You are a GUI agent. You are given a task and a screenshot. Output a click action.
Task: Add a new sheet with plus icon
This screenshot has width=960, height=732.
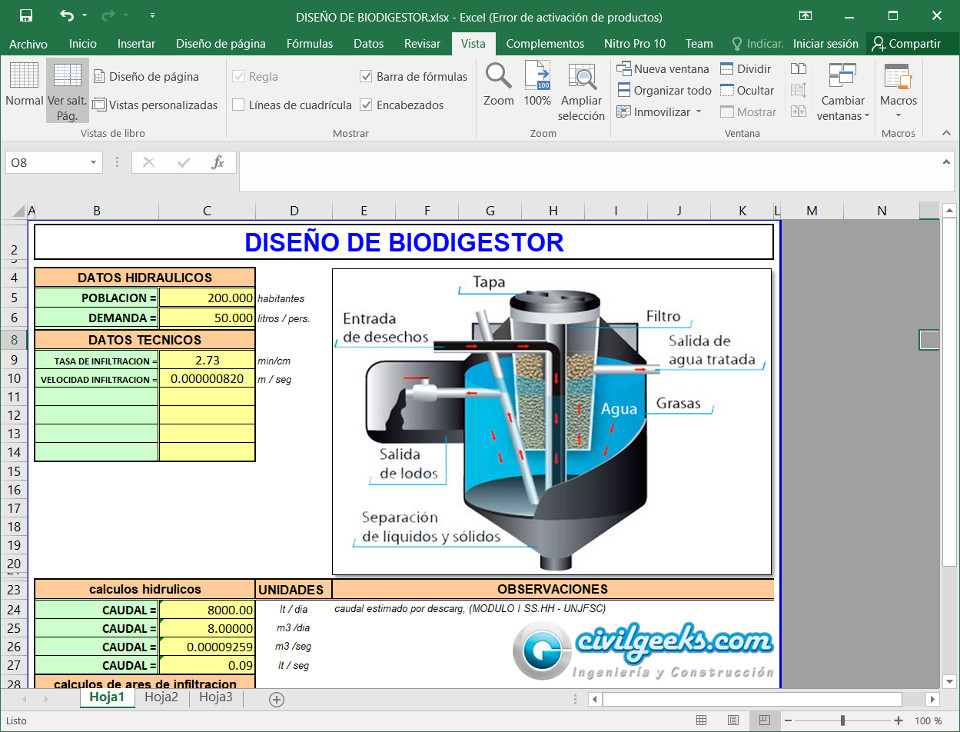pos(277,699)
